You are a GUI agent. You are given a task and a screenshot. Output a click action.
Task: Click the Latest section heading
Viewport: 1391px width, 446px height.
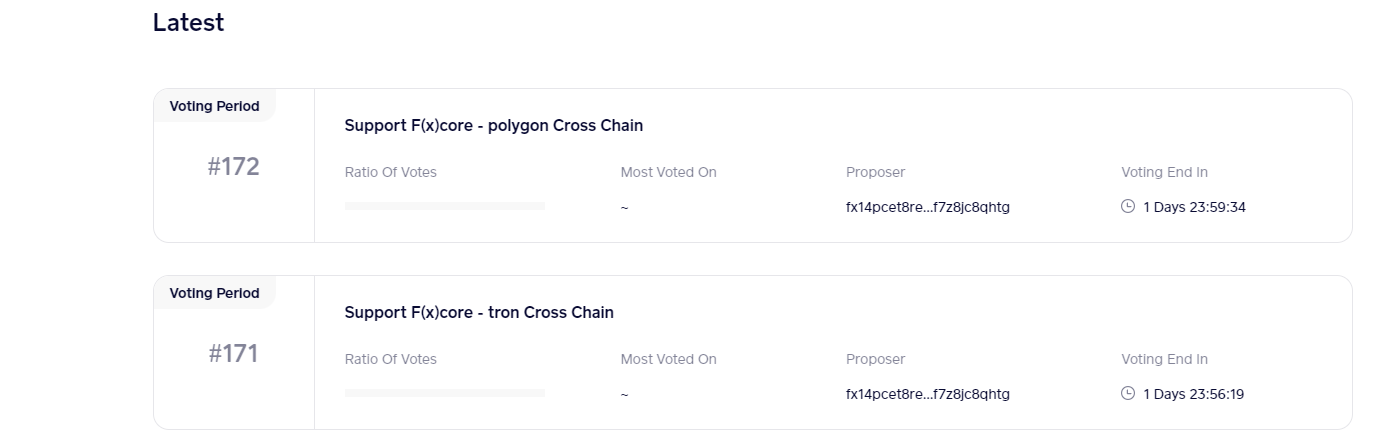pos(188,23)
